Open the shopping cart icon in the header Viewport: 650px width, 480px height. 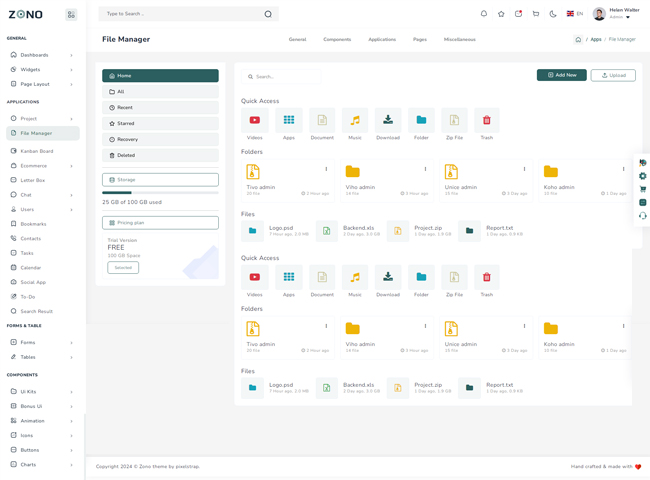pyautogui.click(x=536, y=14)
